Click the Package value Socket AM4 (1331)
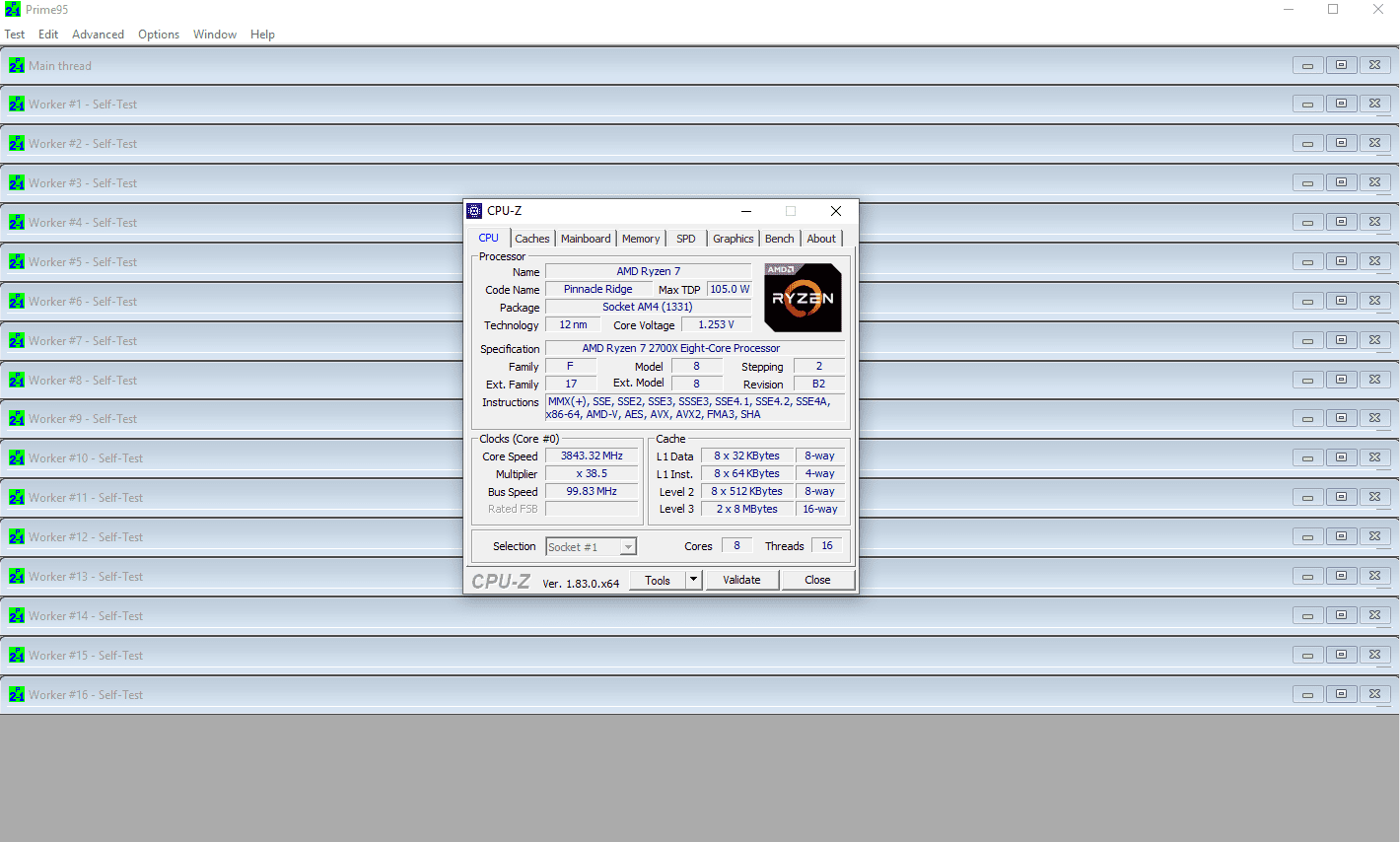Image resolution: width=1400 pixels, height=842 pixels. point(648,307)
